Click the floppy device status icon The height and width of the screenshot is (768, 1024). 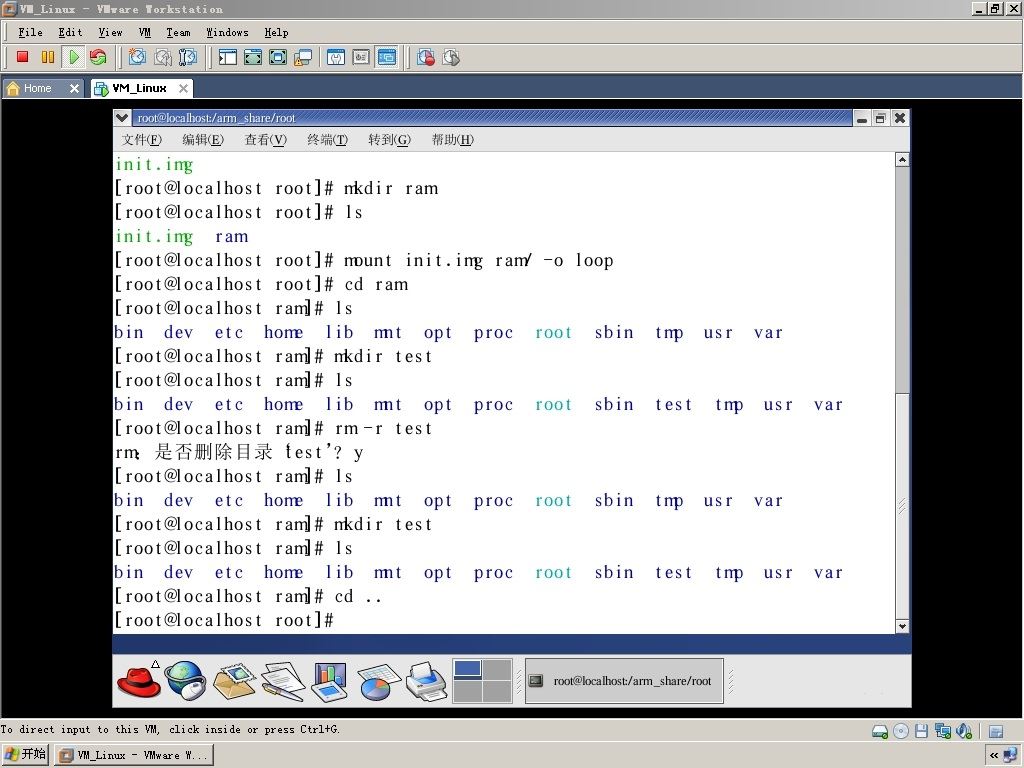(x=921, y=731)
